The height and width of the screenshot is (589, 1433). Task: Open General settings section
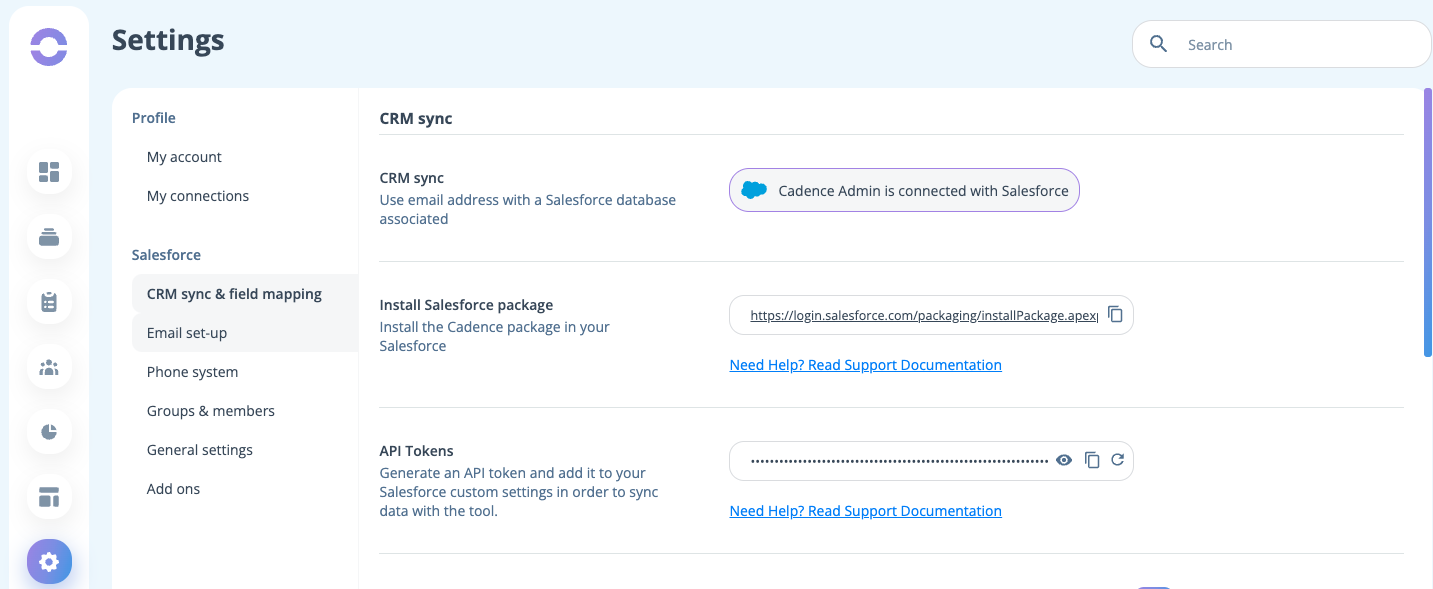click(x=200, y=450)
